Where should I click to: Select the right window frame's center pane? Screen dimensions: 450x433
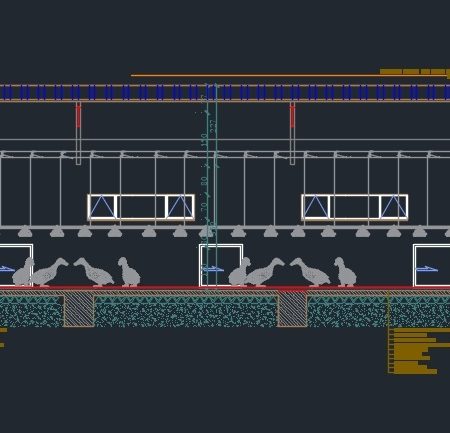[x=355, y=207]
